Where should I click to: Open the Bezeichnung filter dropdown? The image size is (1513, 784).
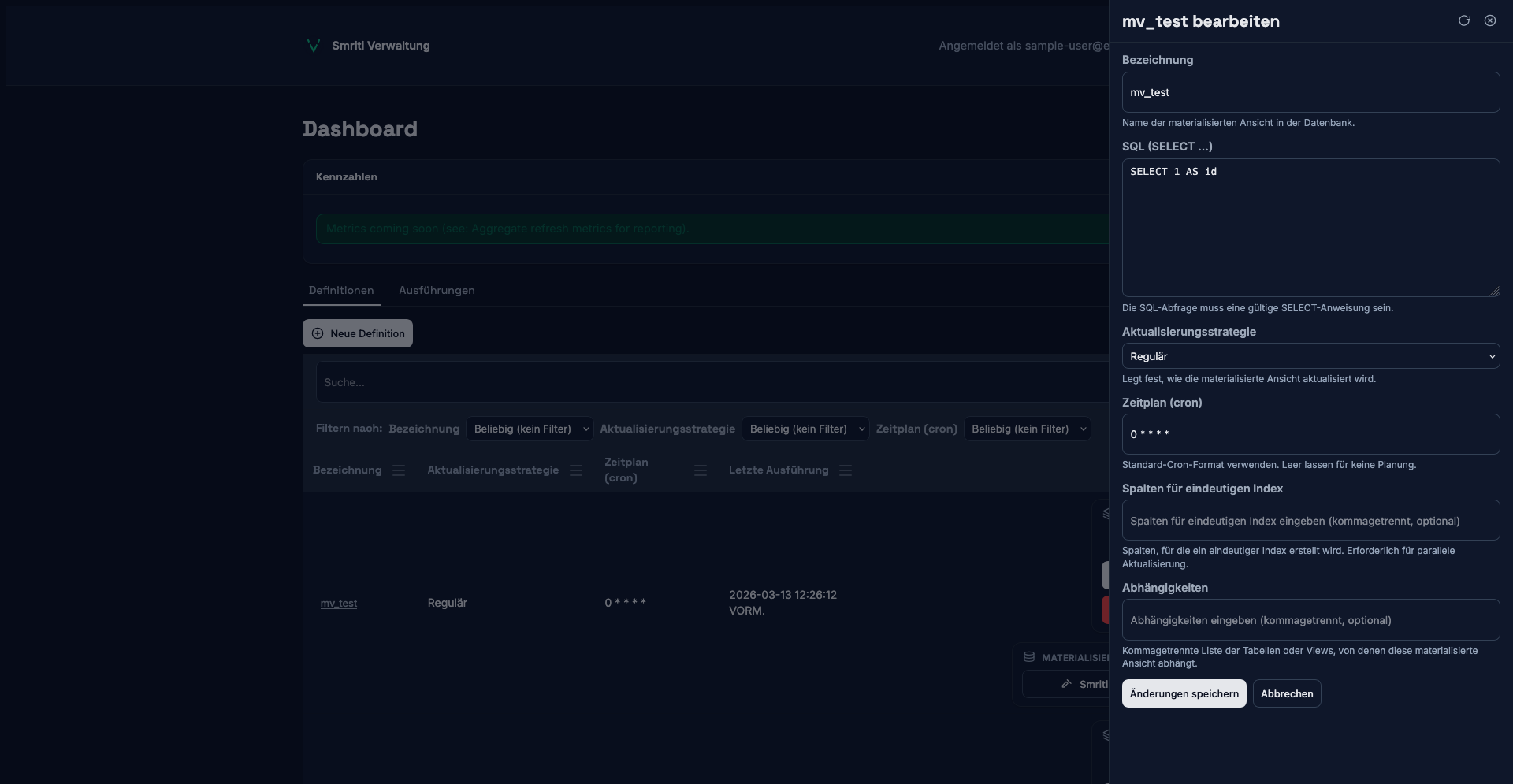point(529,429)
